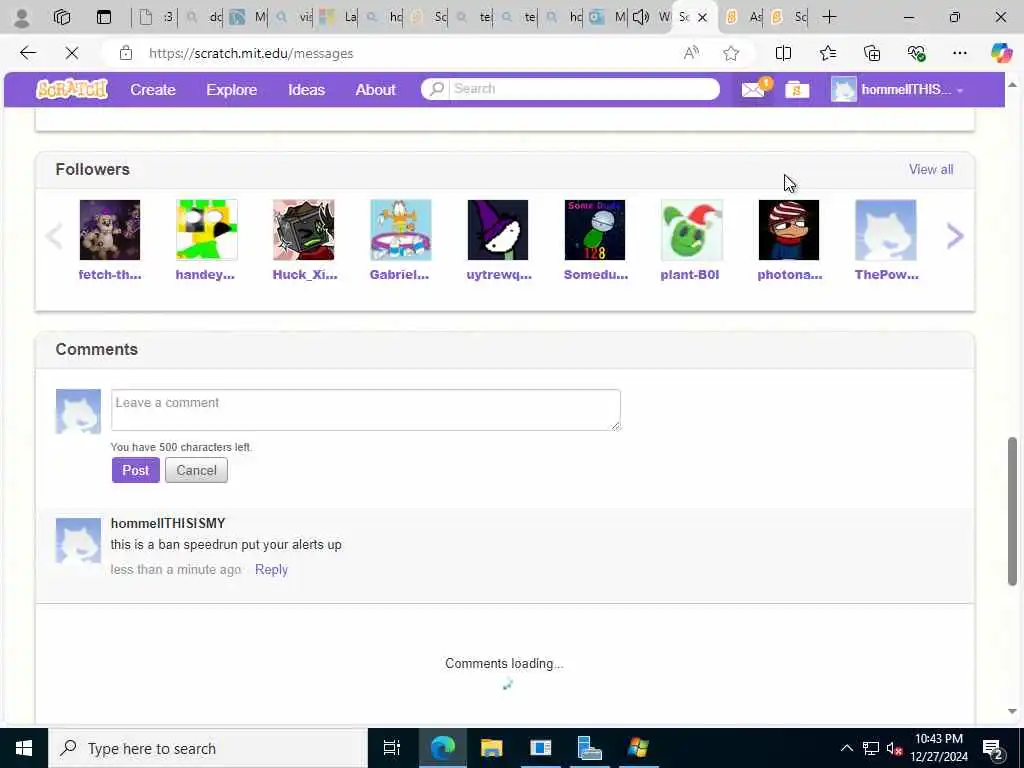
Task: Show previous followers with left arrow
Action: pyautogui.click(x=54, y=236)
